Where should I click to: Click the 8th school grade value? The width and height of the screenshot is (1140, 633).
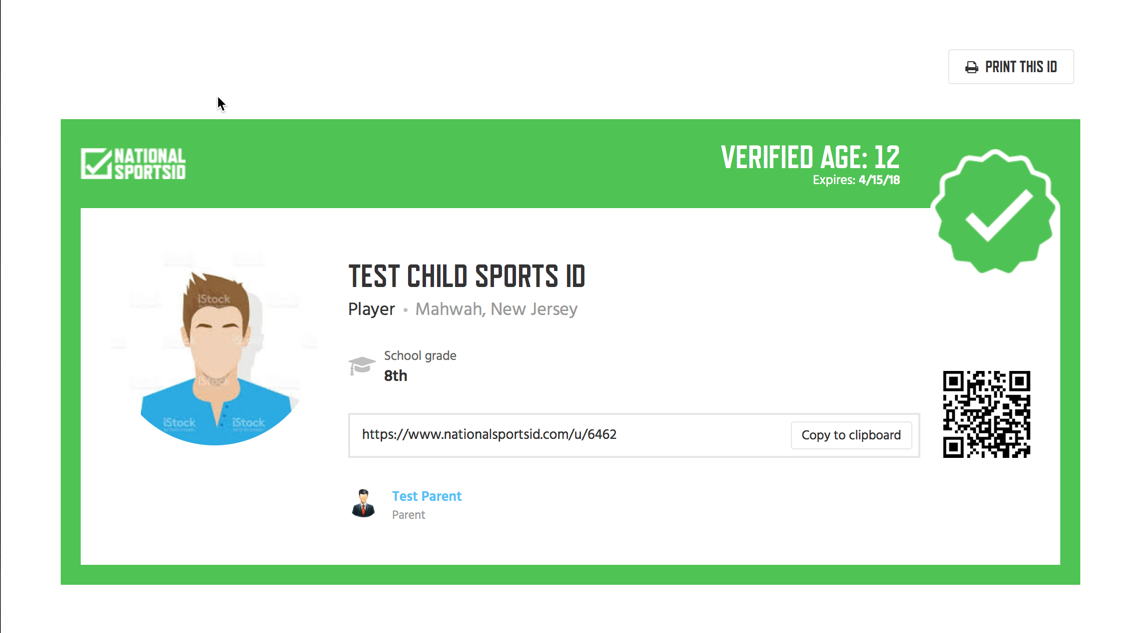pos(396,376)
